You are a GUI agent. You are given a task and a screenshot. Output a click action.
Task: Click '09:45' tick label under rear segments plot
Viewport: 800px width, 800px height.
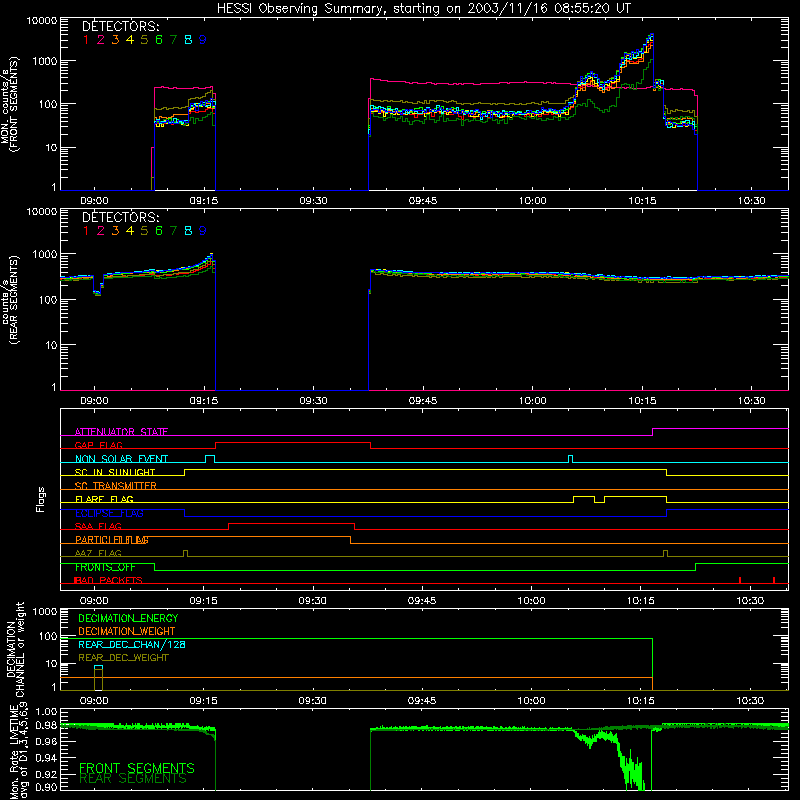(422, 401)
